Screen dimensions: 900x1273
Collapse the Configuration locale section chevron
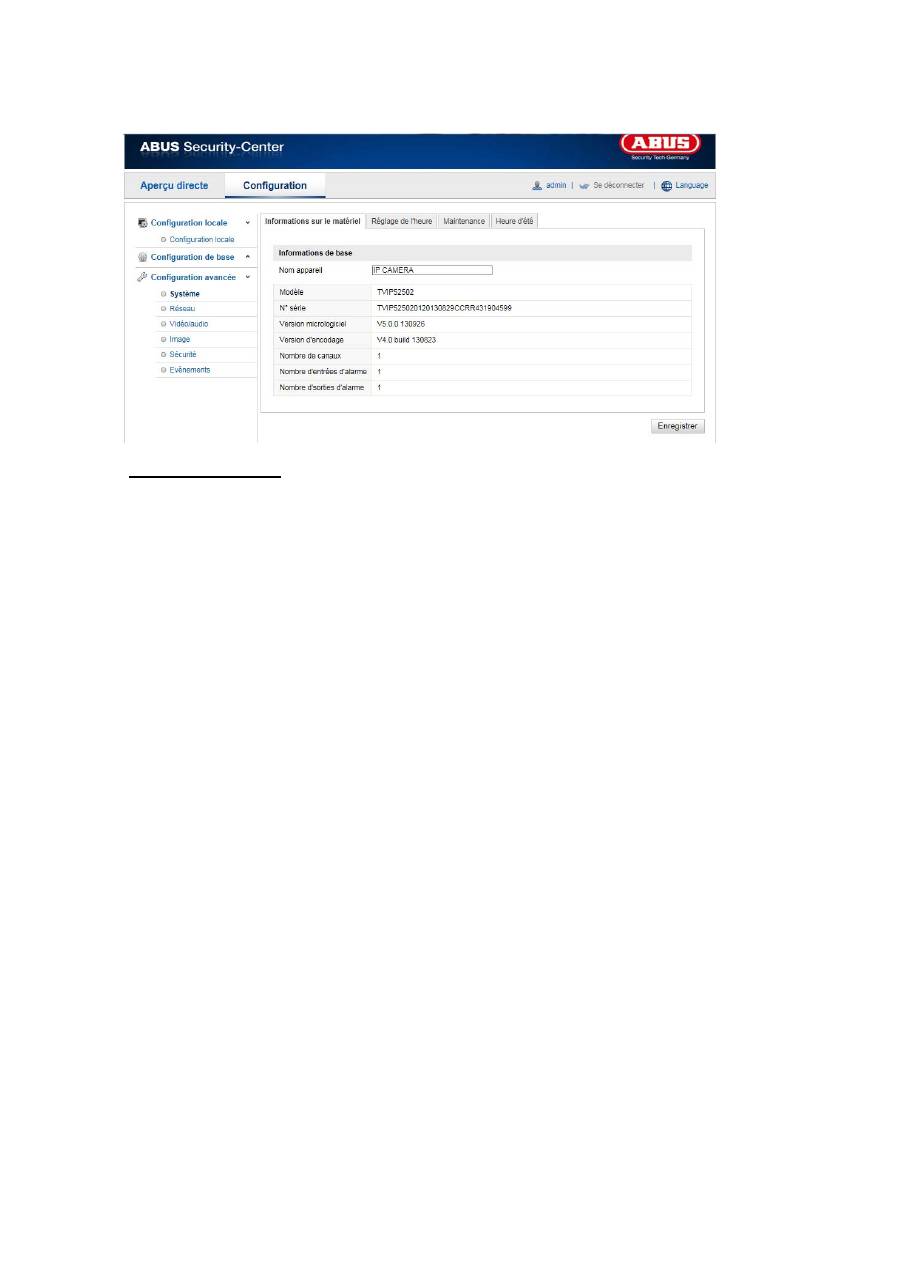point(247,222)
